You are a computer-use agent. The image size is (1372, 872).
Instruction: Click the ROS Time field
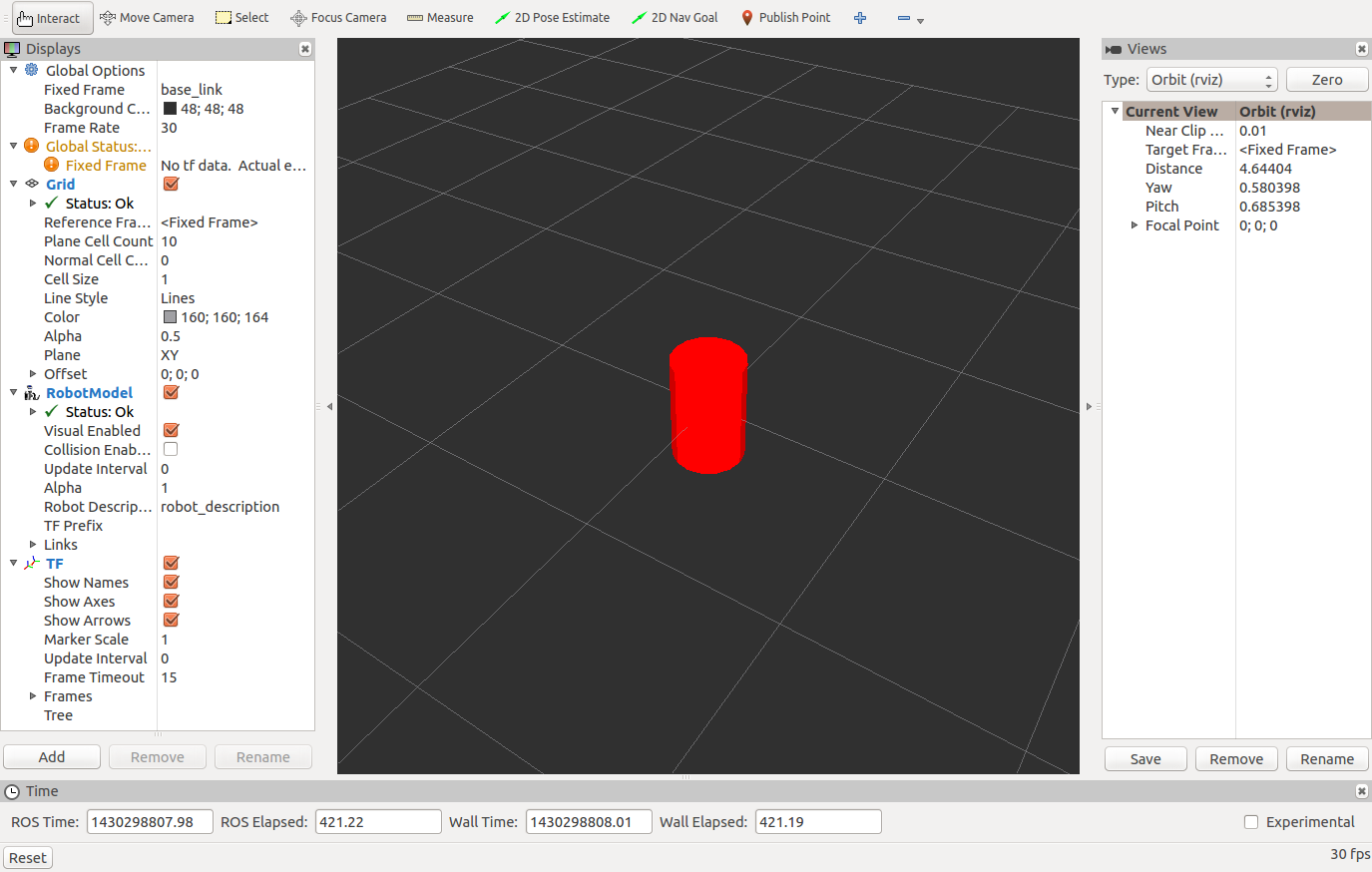click(x=150, y=822)
